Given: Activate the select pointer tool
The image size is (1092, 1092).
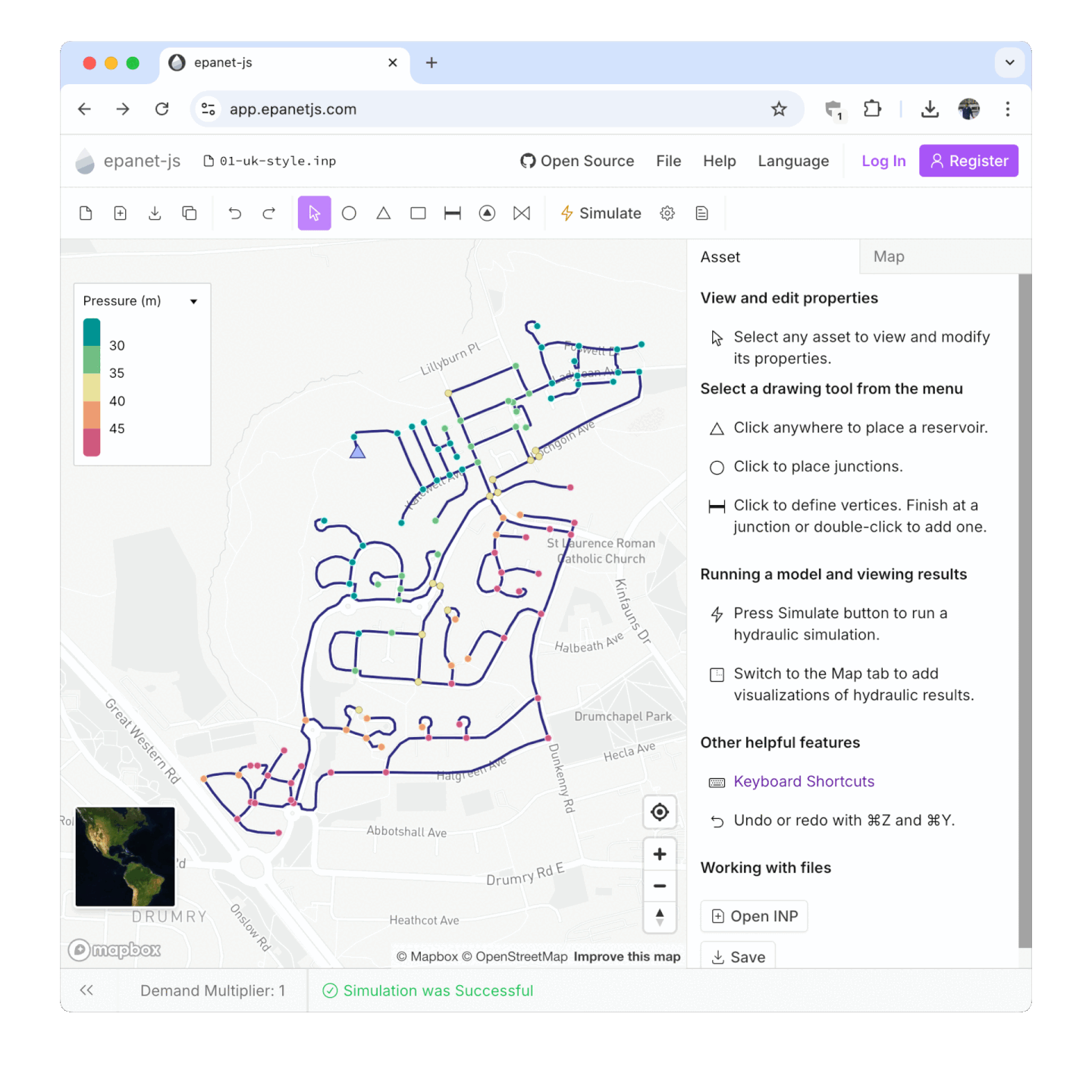Looking at the screenshot, I should [315, 213].
